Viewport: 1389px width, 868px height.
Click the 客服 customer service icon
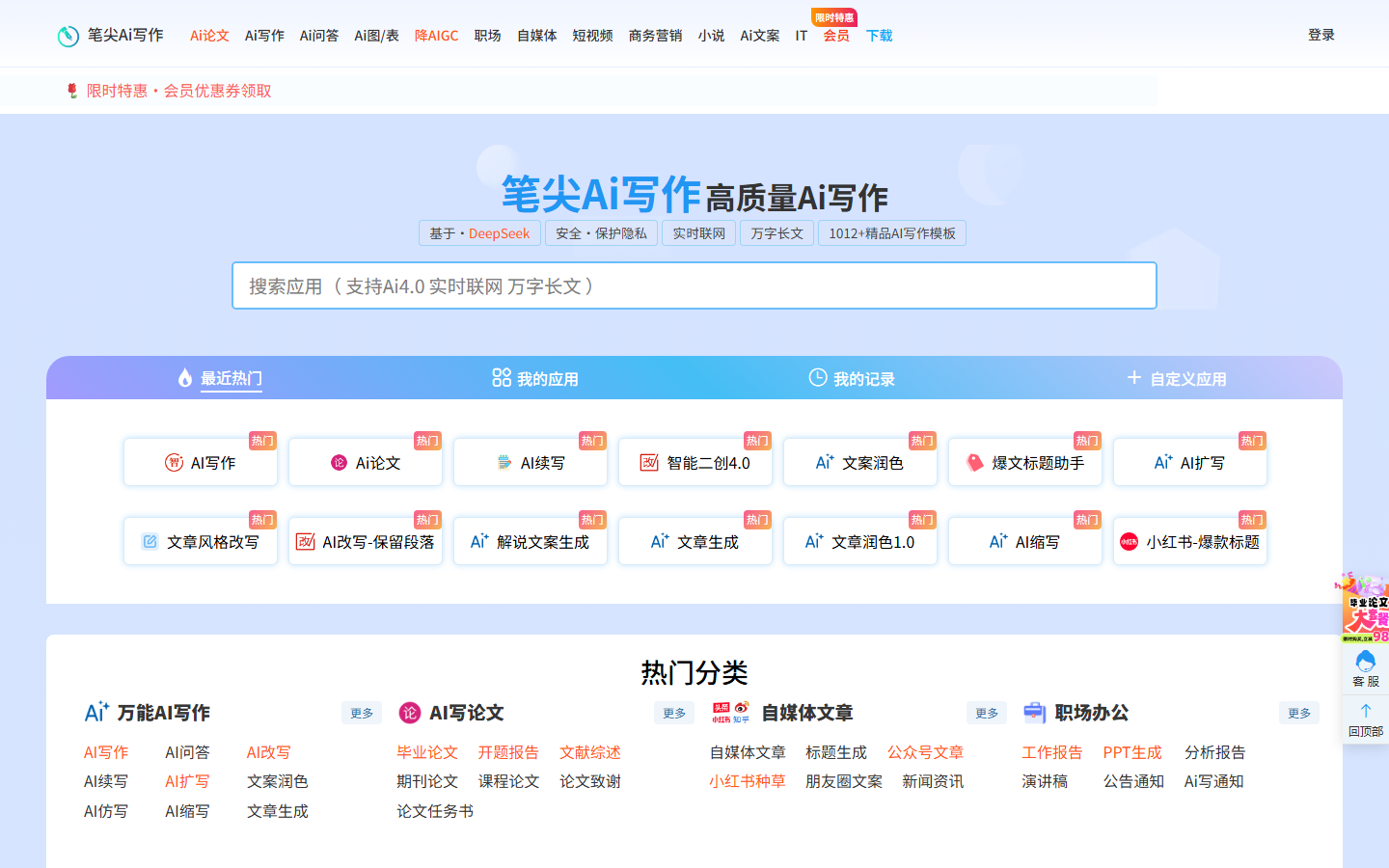pyautogui.click(x=1365, y=662)
